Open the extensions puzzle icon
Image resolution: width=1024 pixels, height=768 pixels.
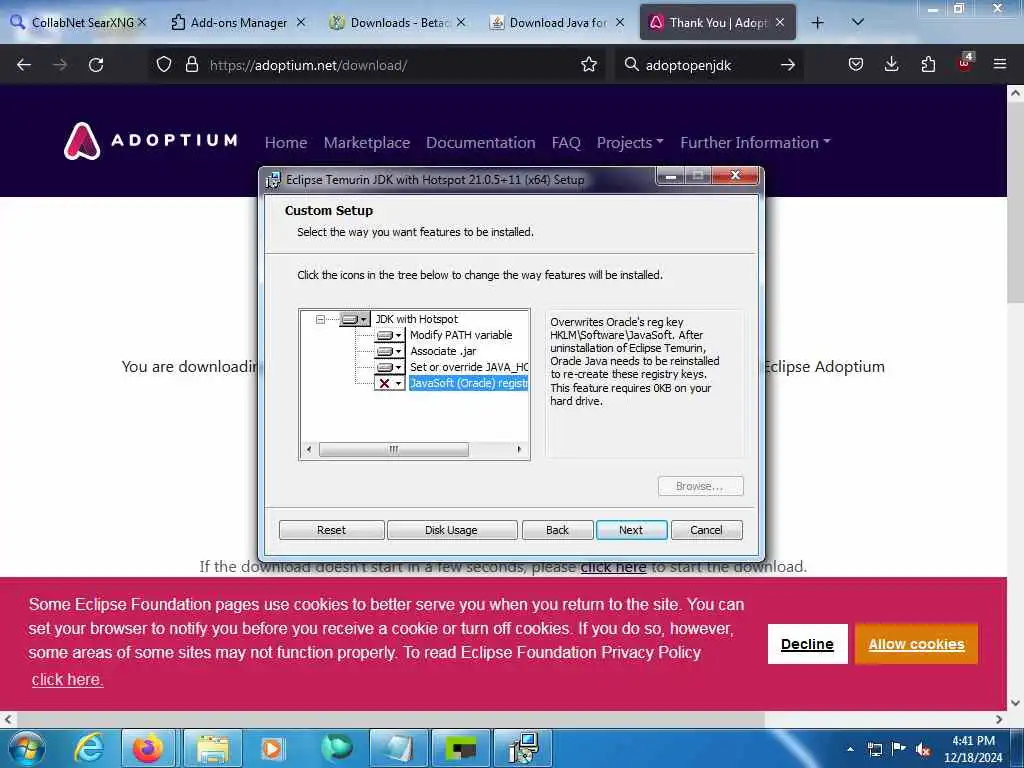click(x=928, y=65)
